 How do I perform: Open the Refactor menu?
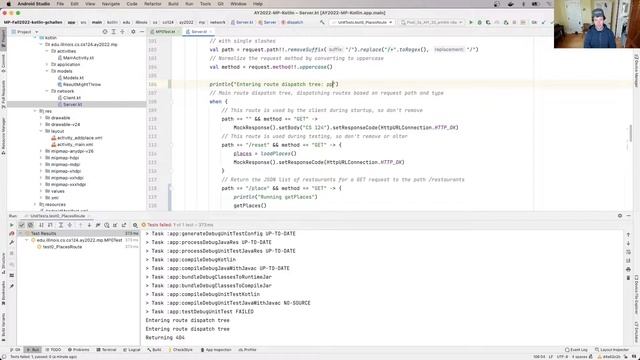point(153,4)
